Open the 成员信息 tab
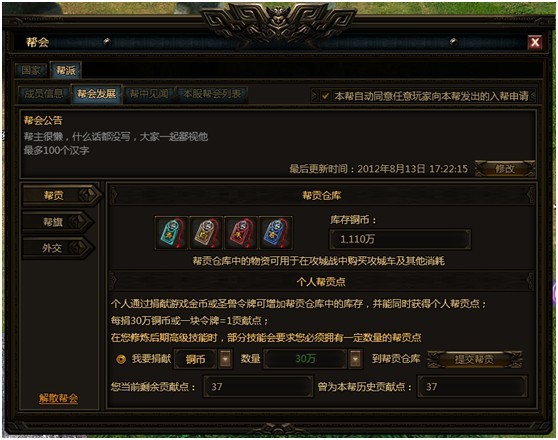 coord(44,94)
